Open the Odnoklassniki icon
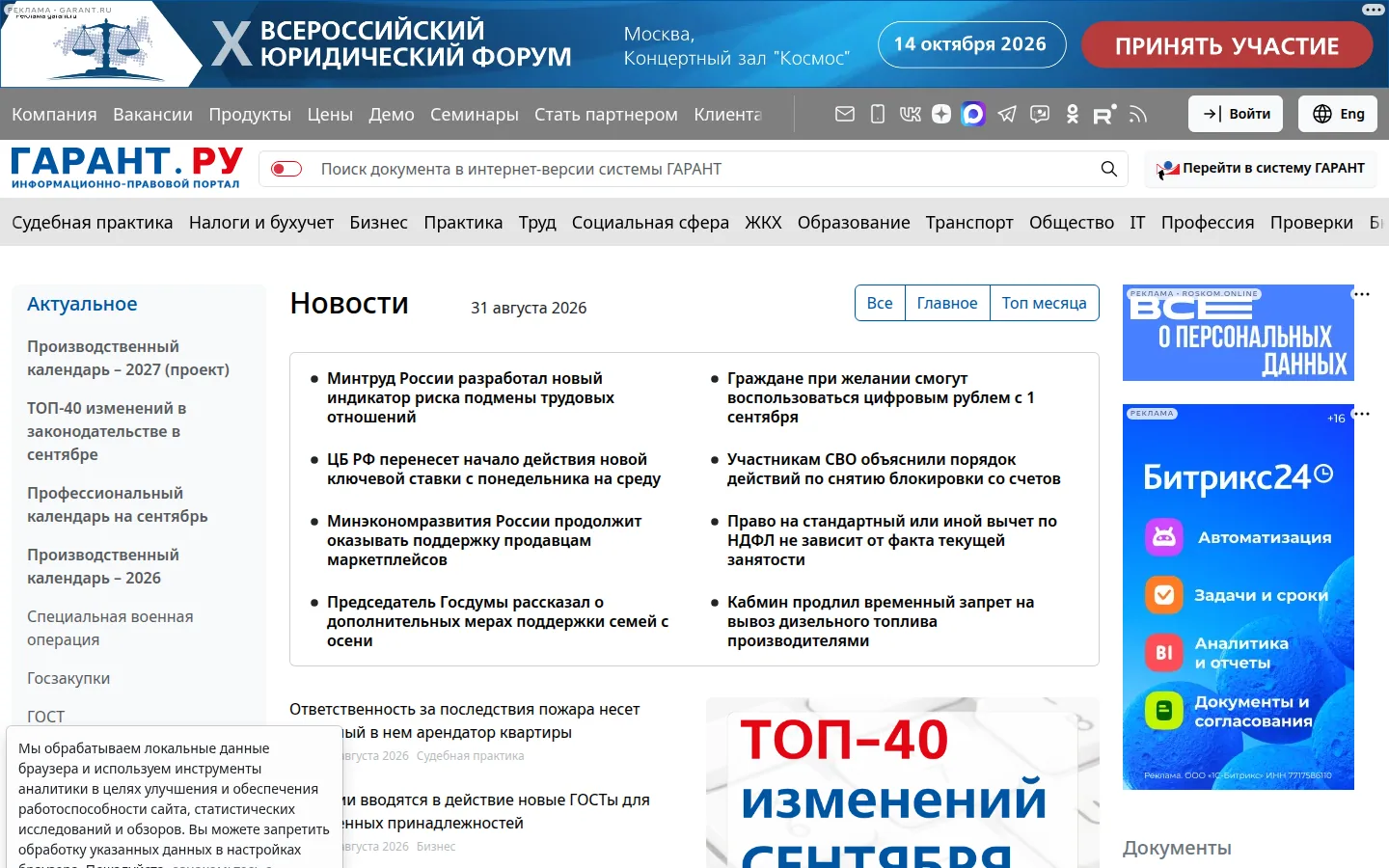1389x868 pixels. (1073, 114)
